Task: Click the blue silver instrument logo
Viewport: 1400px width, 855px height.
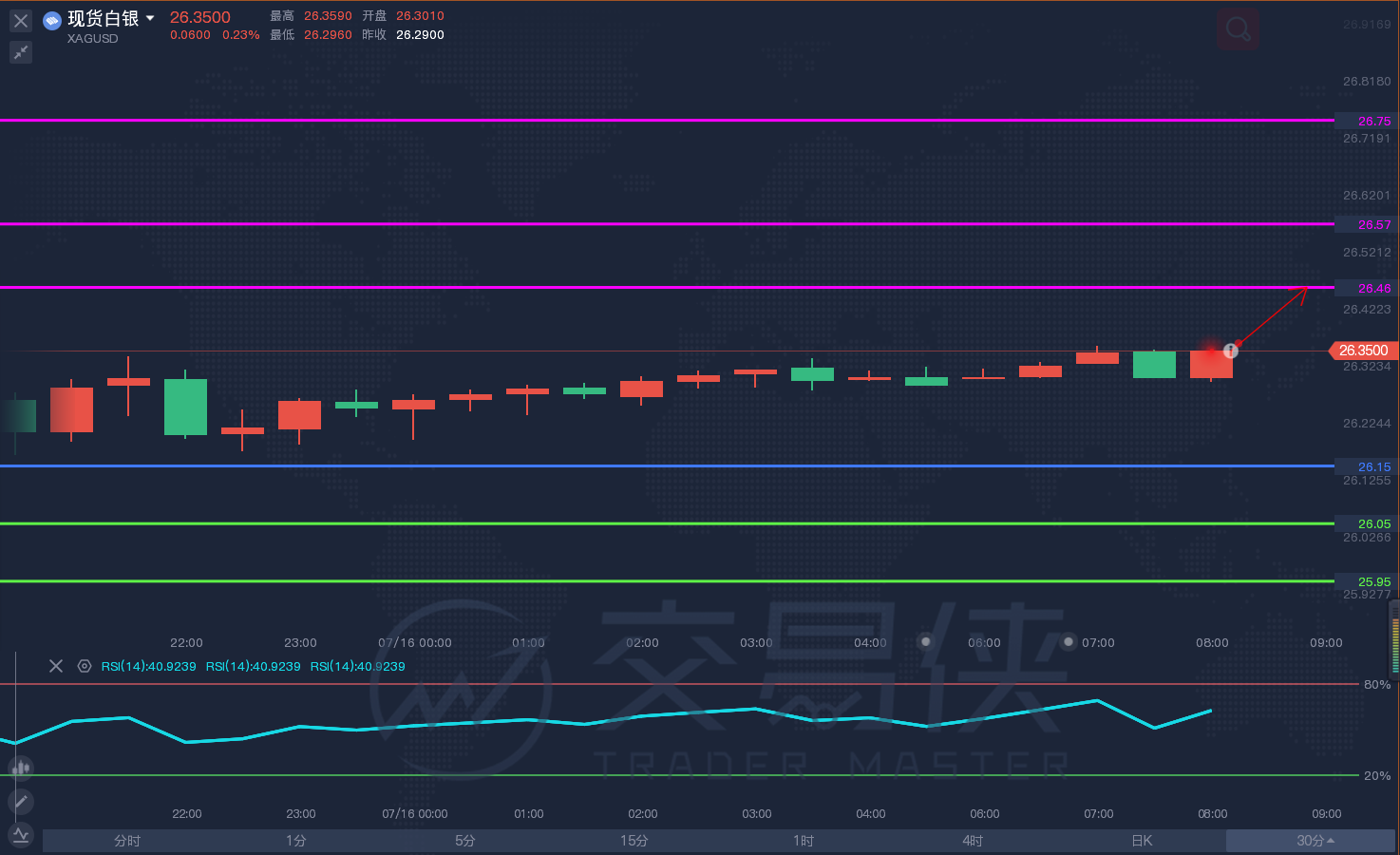Action: click(x=52, y=20)
